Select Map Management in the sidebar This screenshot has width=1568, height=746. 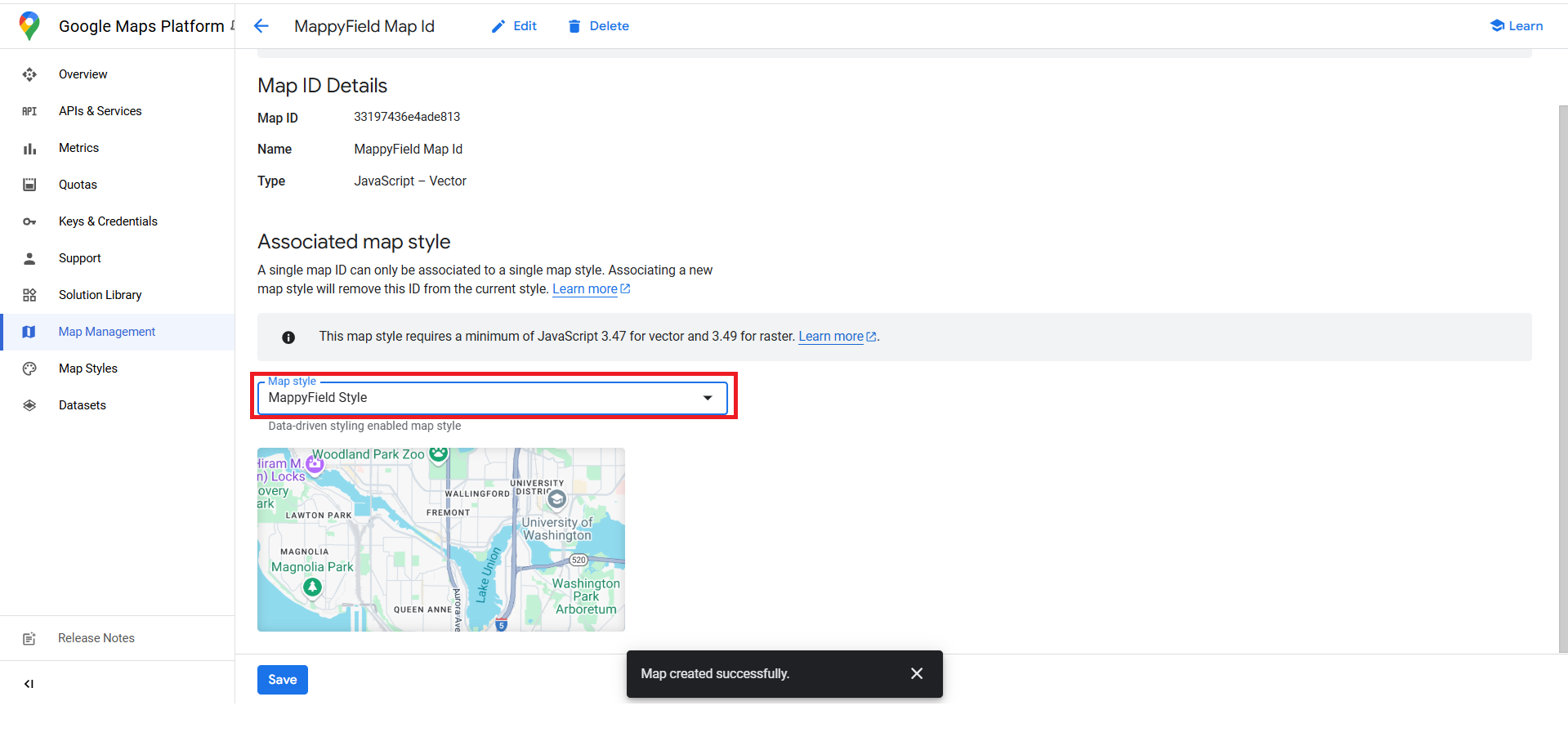(x=106, y=332)
